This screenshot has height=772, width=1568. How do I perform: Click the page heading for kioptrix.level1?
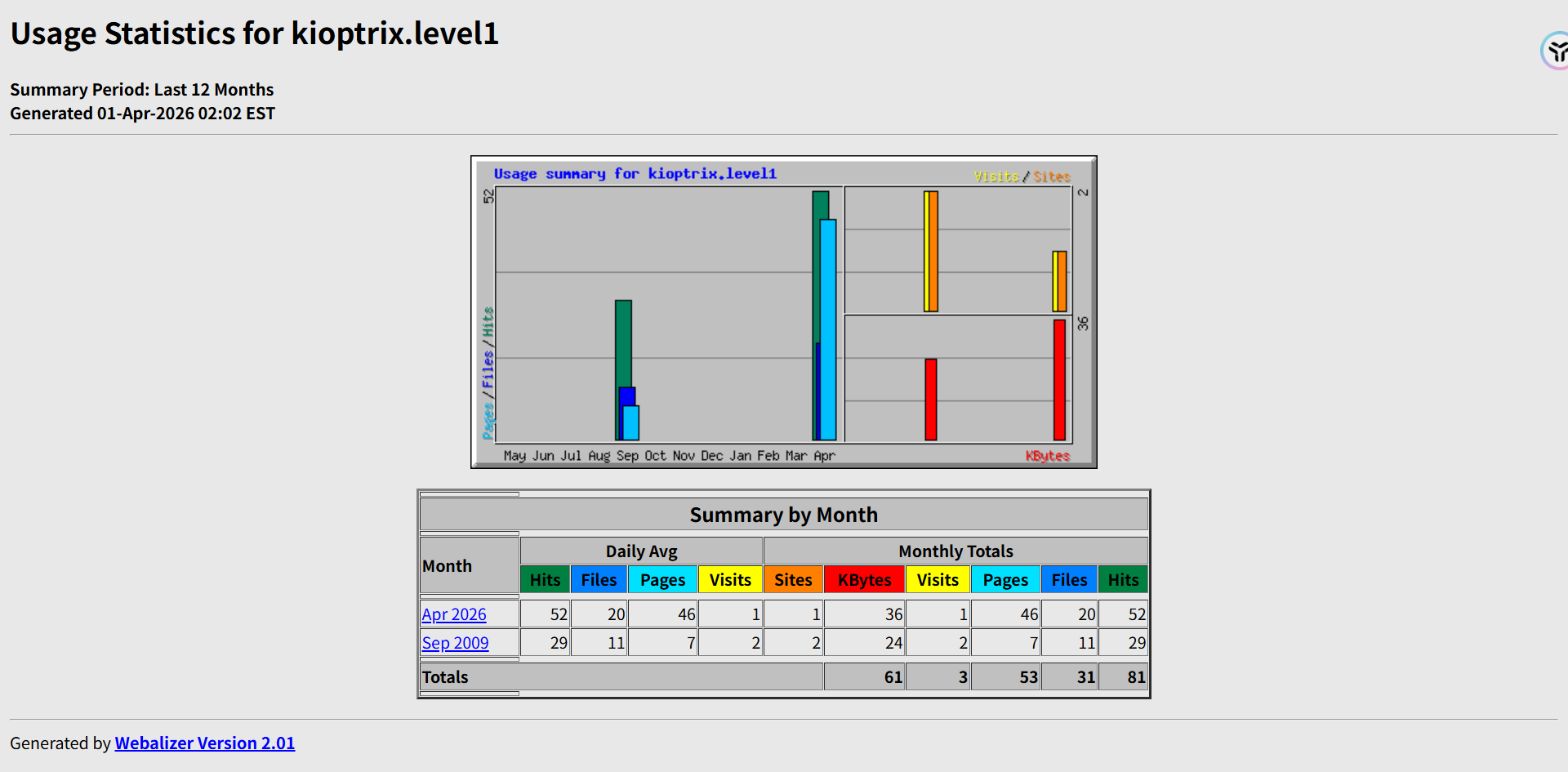click(254, 33)
